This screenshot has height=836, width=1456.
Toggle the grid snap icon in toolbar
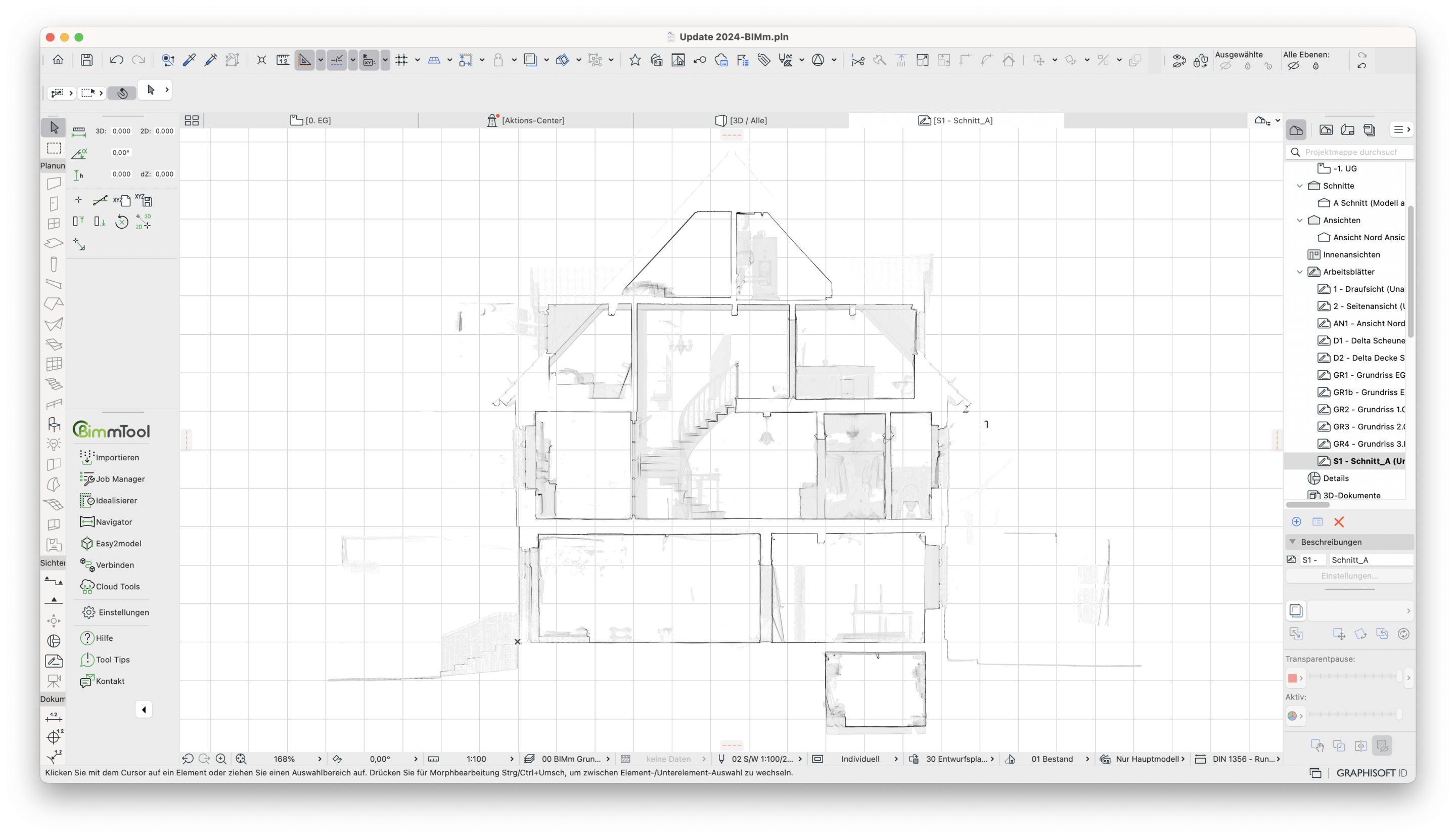(402, 60)
